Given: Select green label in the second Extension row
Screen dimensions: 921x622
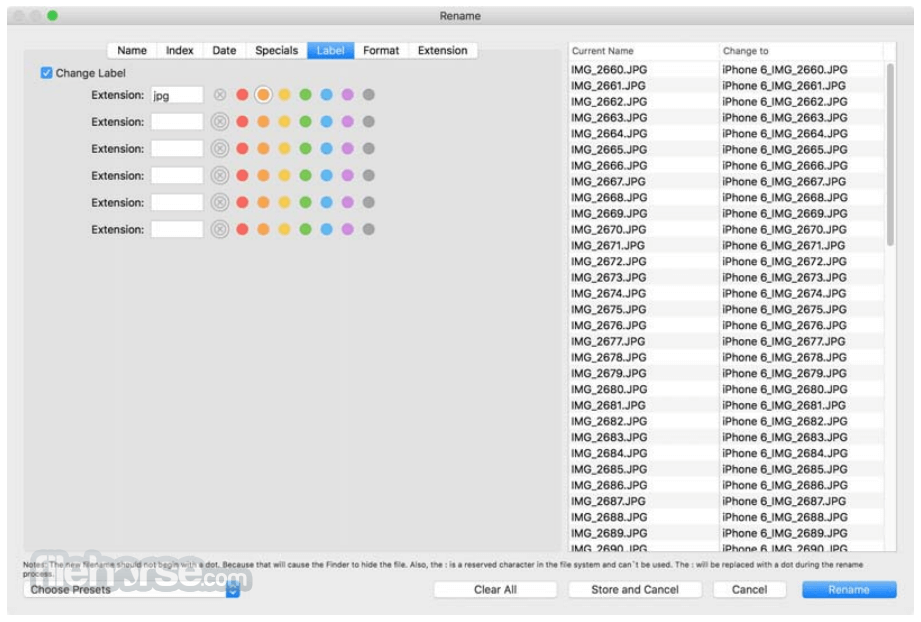Looking at the screenshot, I should click(x=305, y=122).
